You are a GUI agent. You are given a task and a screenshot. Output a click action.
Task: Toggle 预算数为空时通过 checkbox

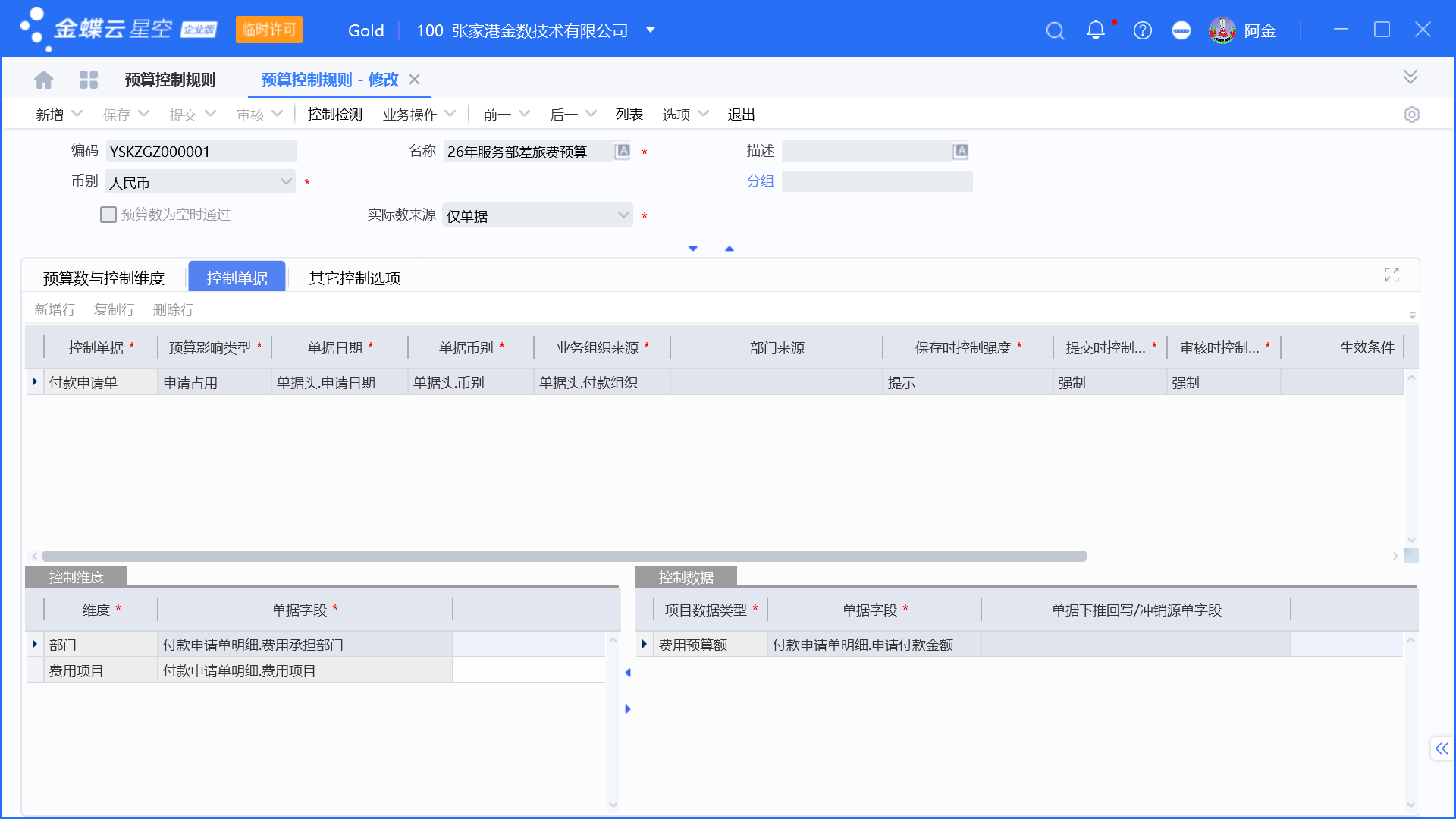(x=108, y=215)
